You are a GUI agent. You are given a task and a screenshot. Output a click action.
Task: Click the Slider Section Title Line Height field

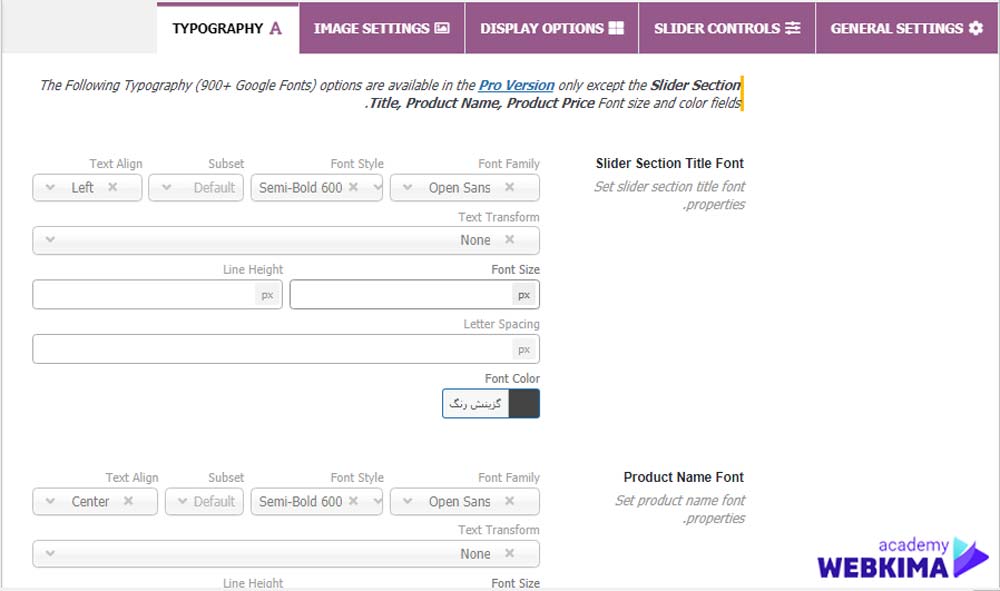(x=157, y=295)
